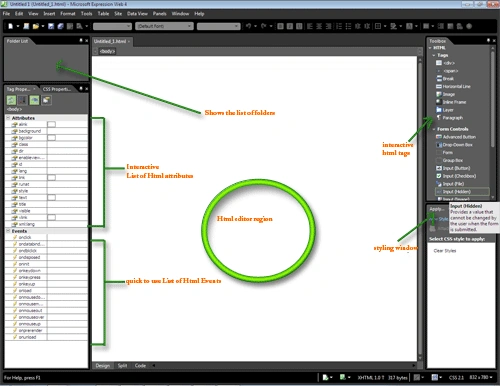The image size is (500, 386).
Task: Open the File menu
Action: tap(6, 14)
